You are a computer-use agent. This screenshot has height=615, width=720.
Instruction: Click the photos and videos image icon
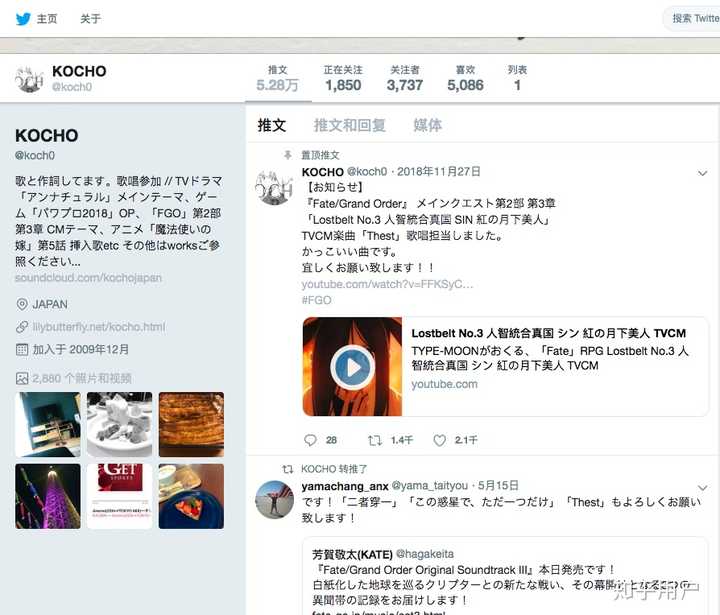(22, 378)
